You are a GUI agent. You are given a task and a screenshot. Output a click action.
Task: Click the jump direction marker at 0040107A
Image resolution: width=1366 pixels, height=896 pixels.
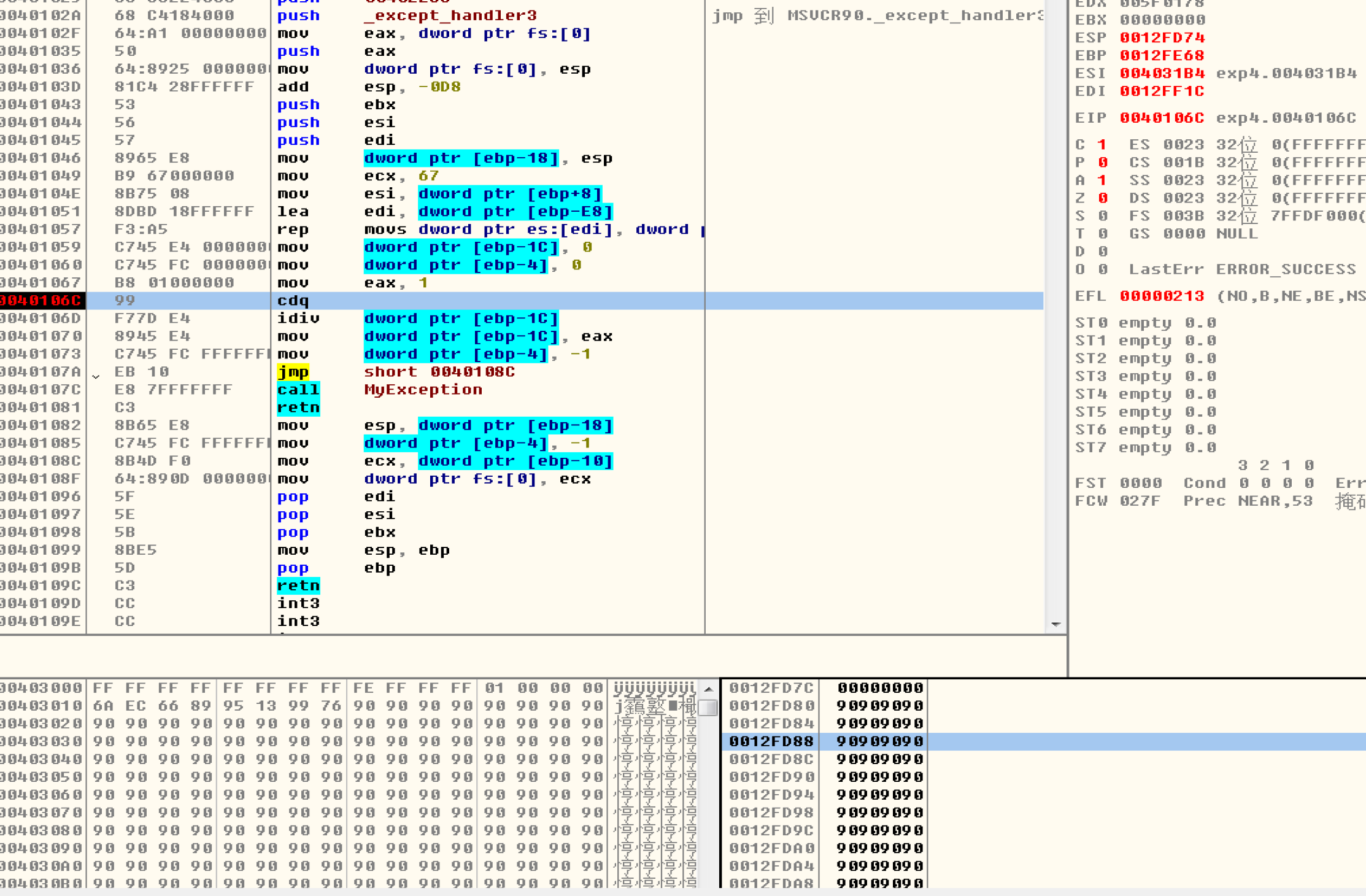(x=96, y=375)
